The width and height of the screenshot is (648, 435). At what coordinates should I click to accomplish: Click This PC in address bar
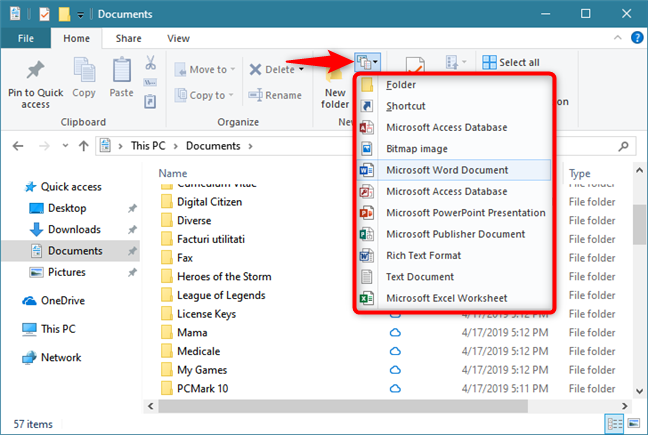pos(148,146)
